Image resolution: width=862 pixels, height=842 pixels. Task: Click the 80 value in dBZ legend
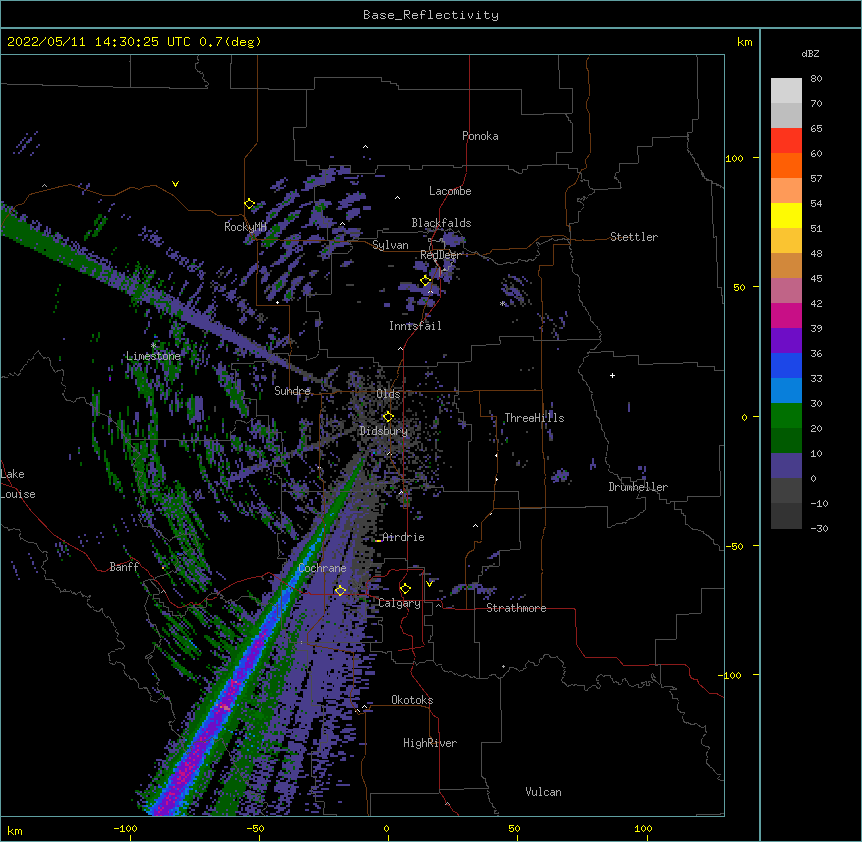point(816,79)
